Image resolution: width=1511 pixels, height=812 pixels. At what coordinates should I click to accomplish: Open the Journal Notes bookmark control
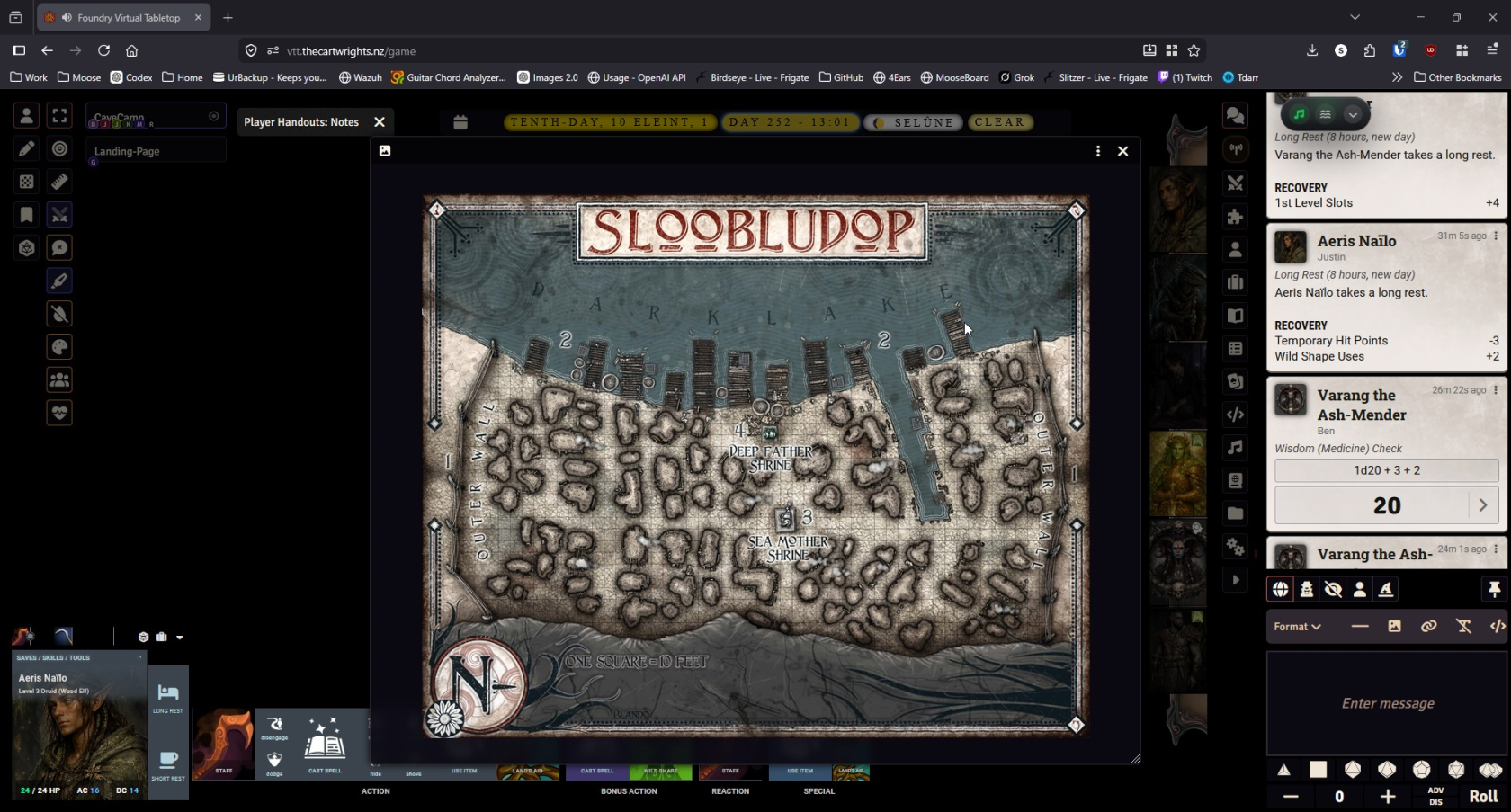[x=27, y=215]
